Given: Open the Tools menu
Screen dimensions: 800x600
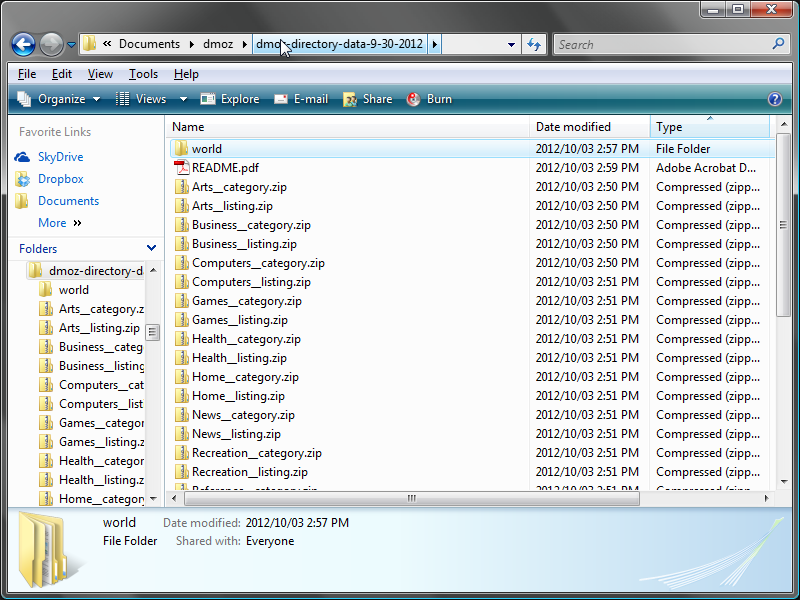Looking at the screenshot, I should [x=143, y=74].
